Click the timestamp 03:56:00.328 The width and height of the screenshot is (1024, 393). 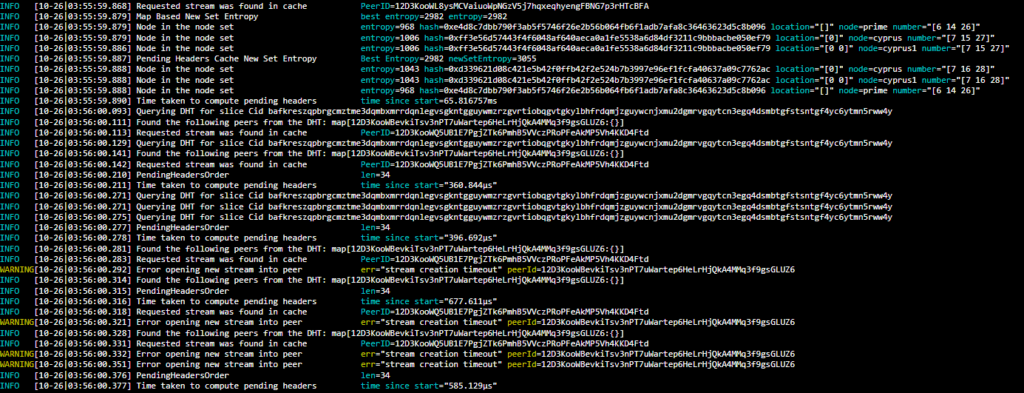82,332
